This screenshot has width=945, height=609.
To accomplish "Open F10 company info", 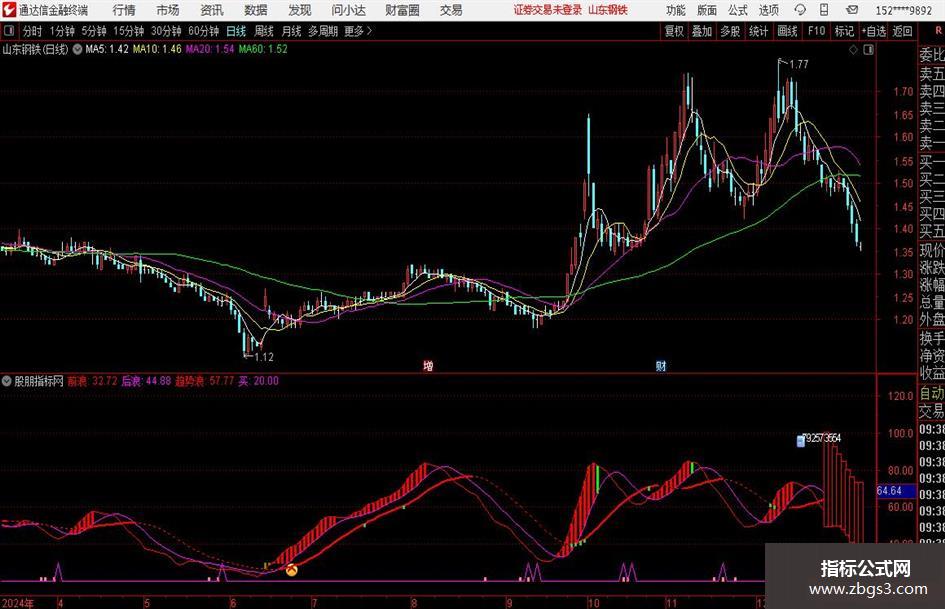I will pos(816,31).
